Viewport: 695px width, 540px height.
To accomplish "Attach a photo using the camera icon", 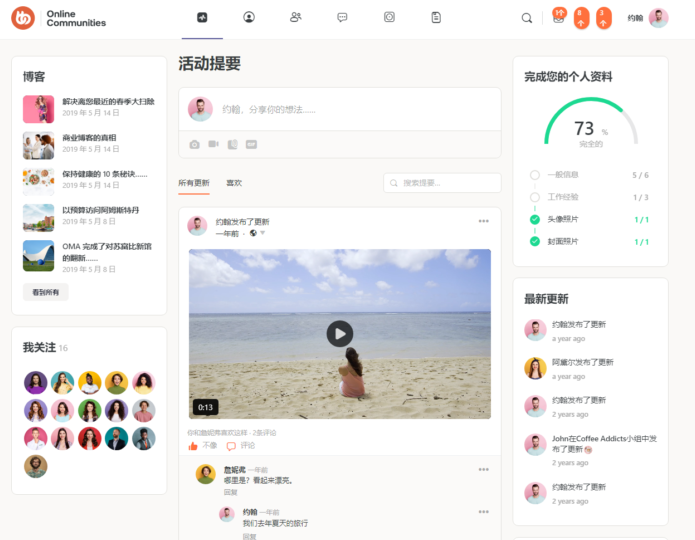I will coord(195,144).
